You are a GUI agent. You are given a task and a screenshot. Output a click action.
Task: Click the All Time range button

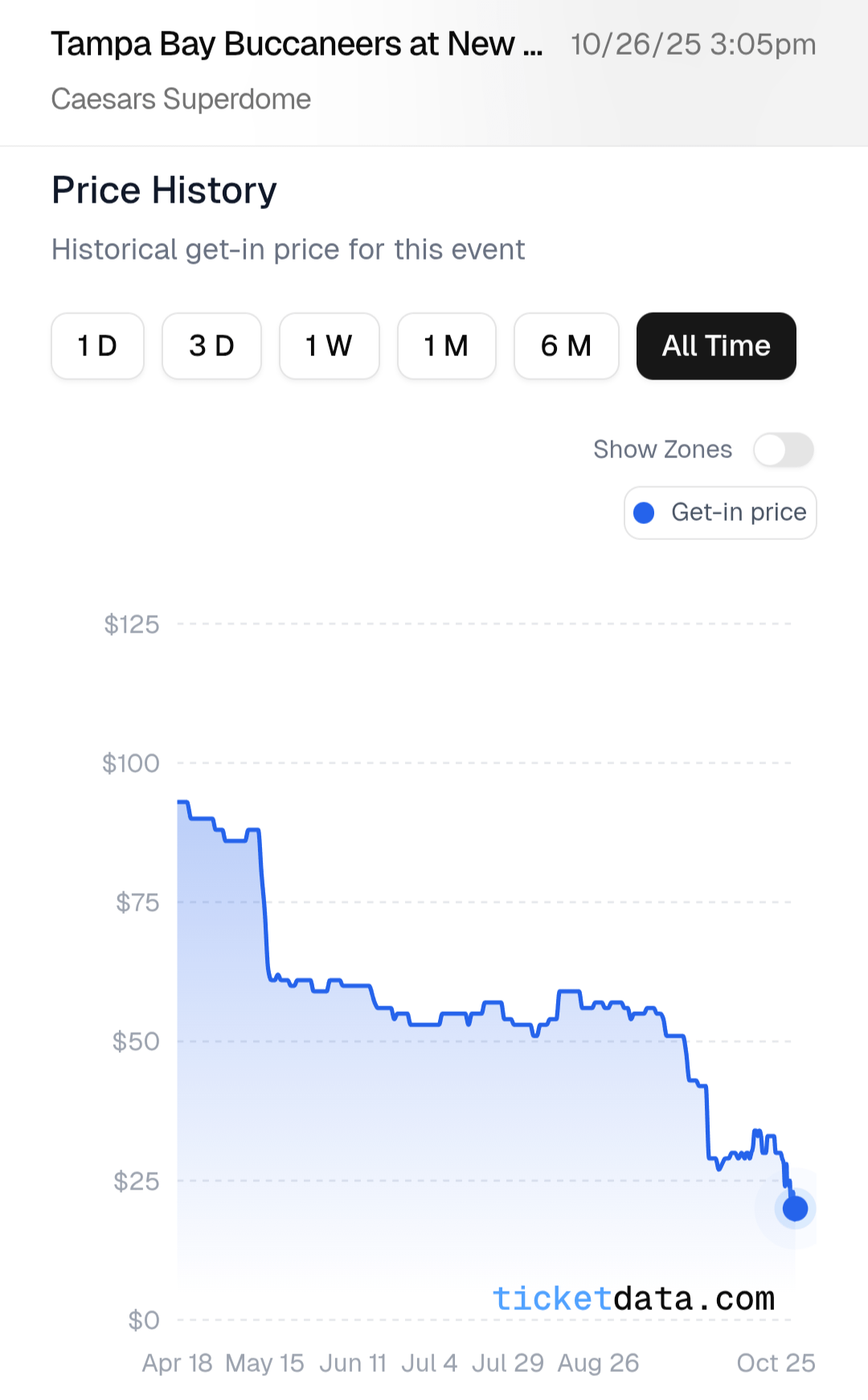[716, 346]
